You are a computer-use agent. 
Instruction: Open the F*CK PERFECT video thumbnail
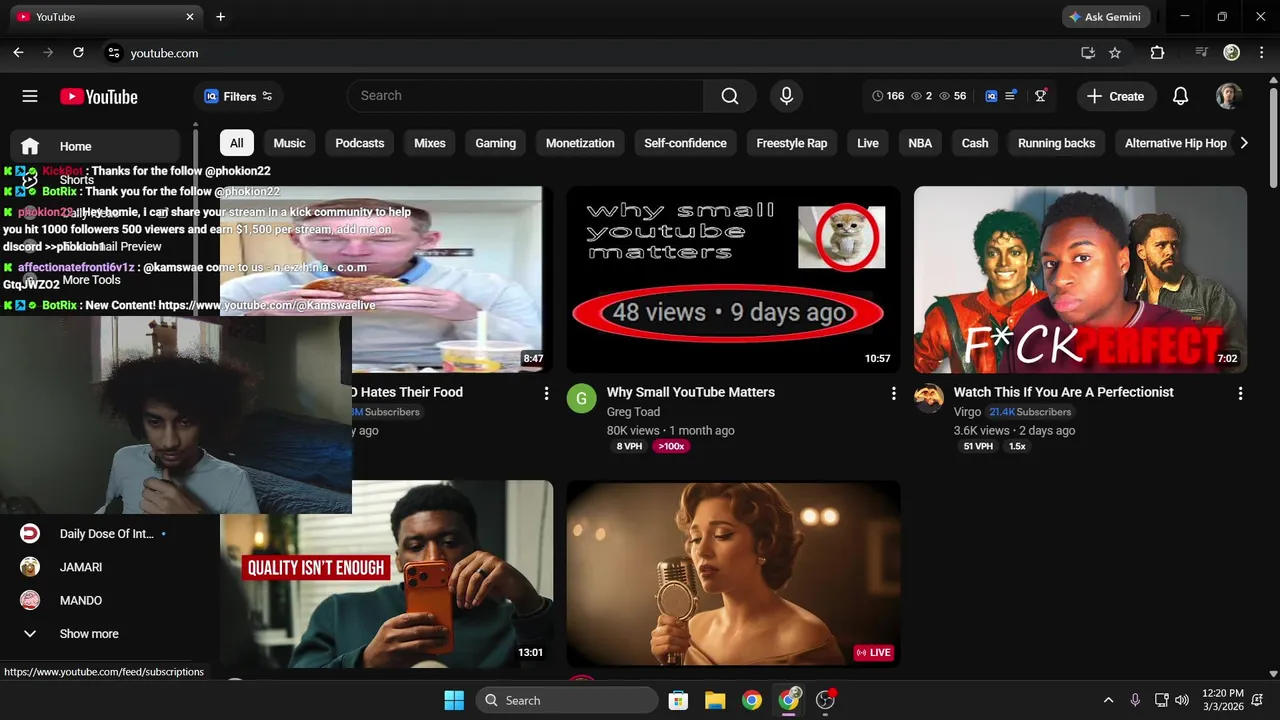(x=1080, y=279)
